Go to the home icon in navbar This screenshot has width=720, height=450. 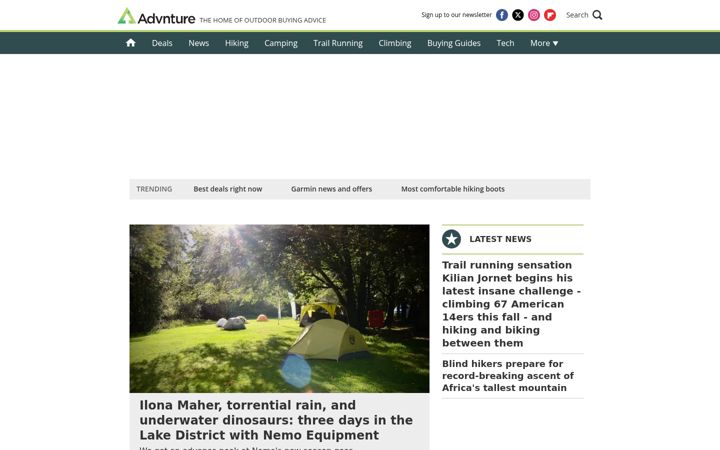tap(131, 43)
